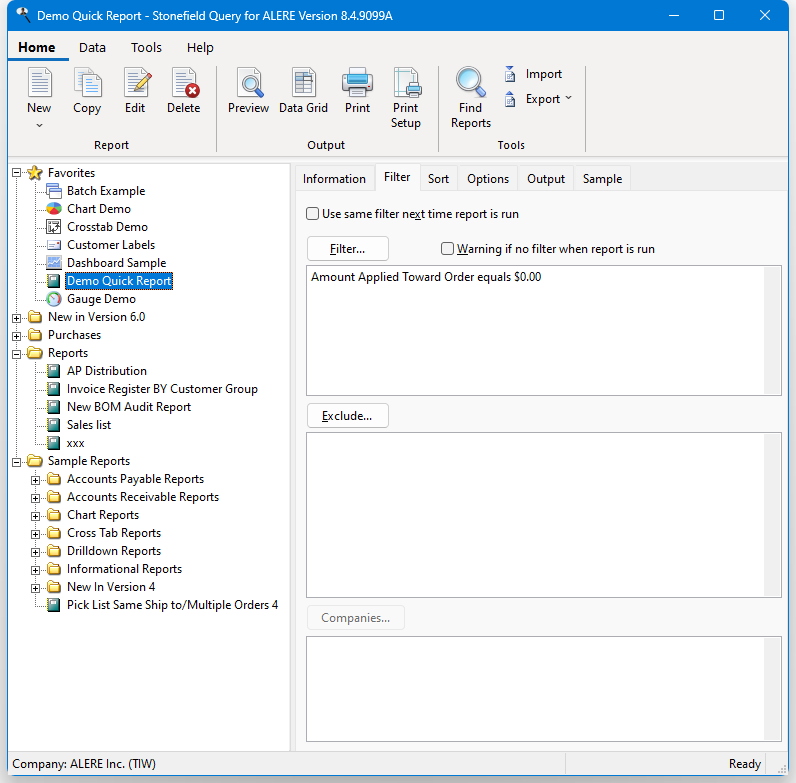The height and width of the screenshot is (783, 796).
Task: Open the Tools ribbon tab
Action: tap(146, 48)
